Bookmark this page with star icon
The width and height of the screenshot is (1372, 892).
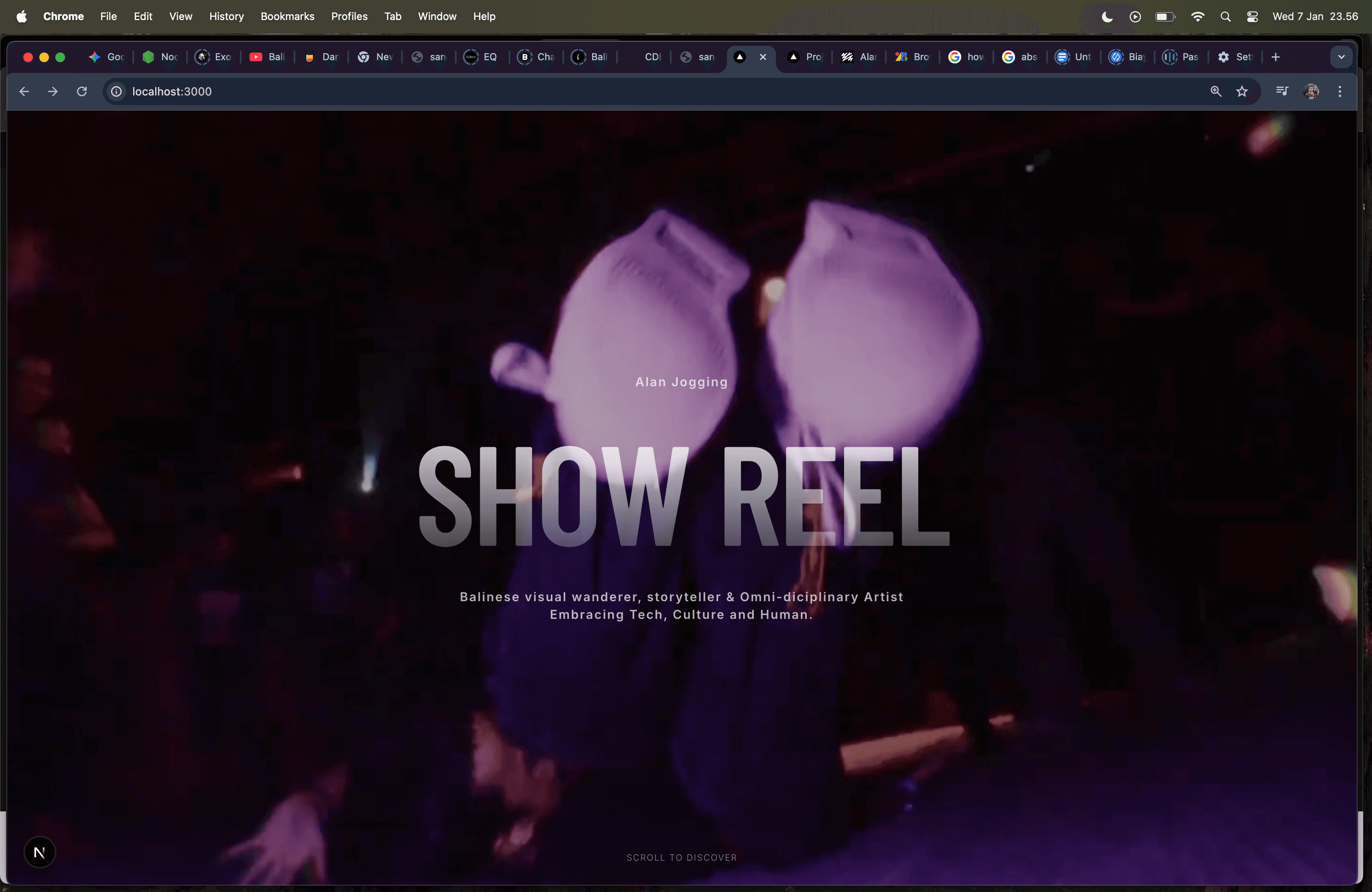[x=1242, y=91]
